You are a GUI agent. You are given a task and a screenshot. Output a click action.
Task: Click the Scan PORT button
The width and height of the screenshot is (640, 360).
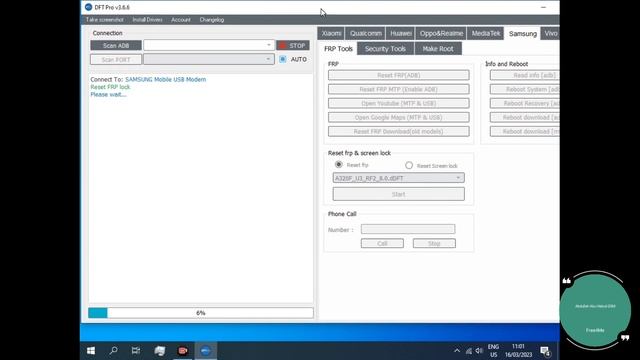pos(116,60)
